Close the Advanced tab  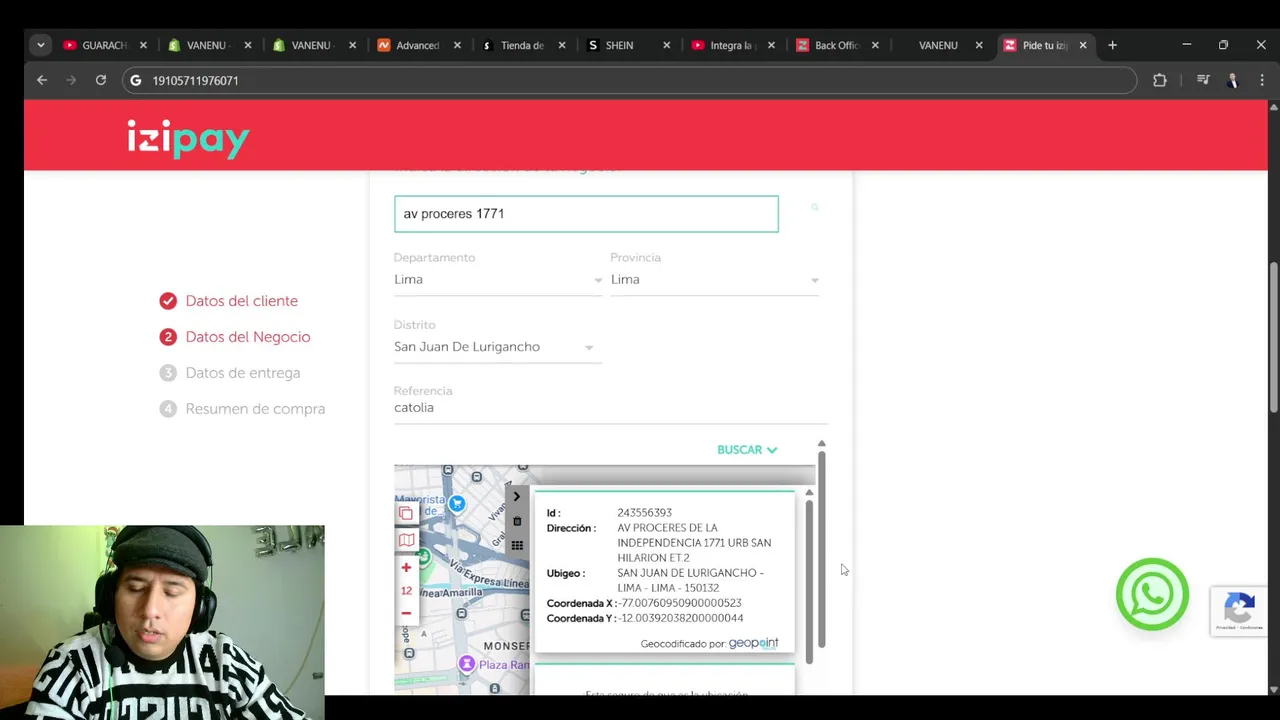tap(457, 45)
